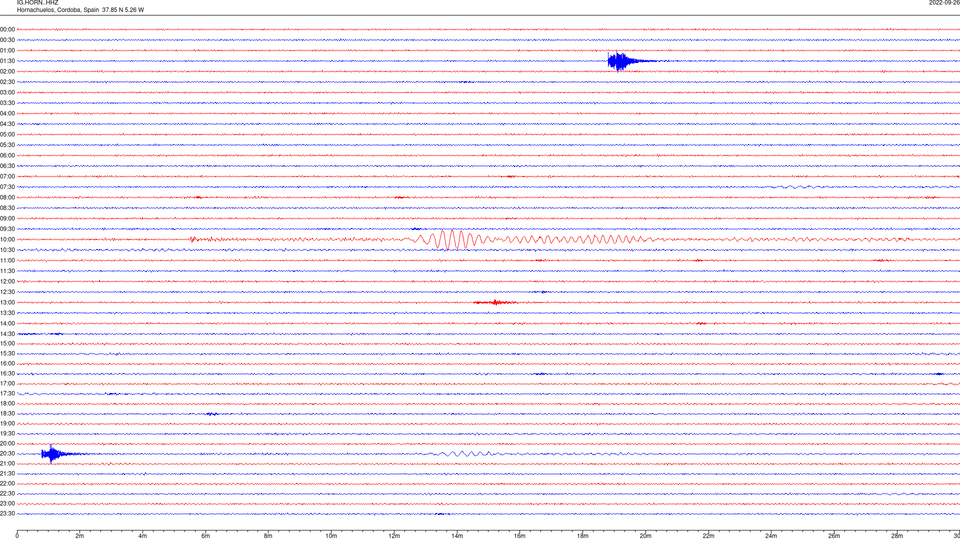Click the 6m axis tick label

tap(206, 536)
